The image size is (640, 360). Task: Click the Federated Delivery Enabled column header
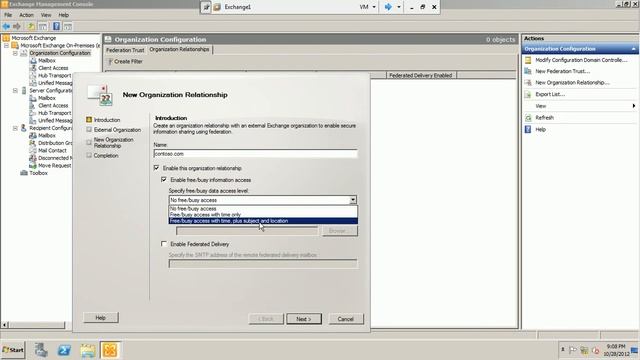[421, 76]
